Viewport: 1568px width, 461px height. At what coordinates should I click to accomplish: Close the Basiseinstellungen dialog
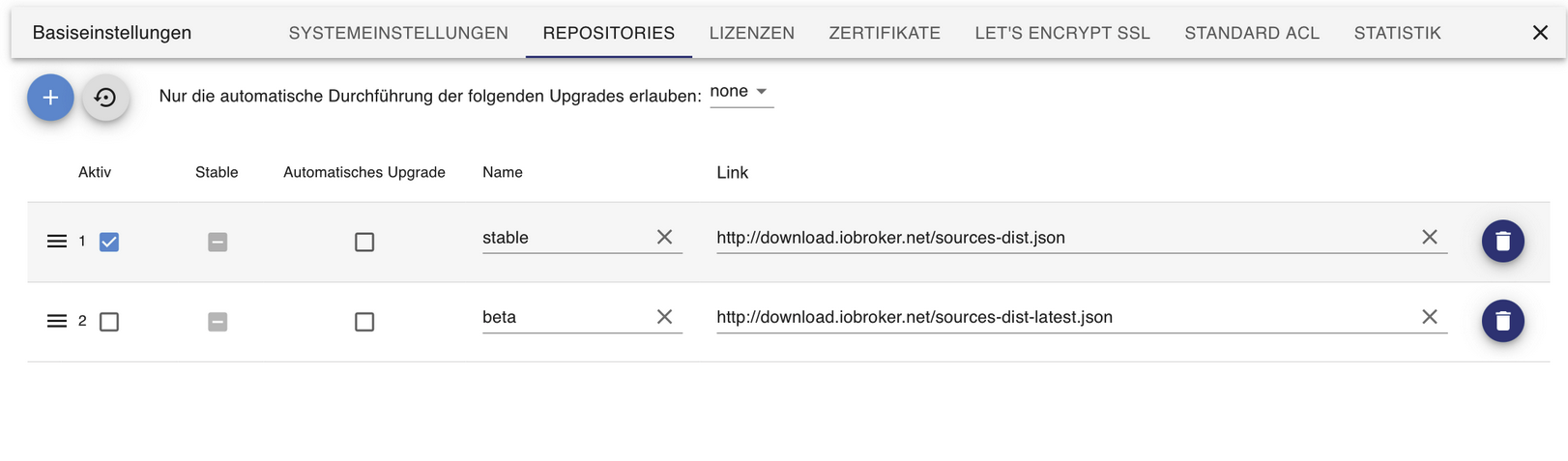[x=1540, y=33]
